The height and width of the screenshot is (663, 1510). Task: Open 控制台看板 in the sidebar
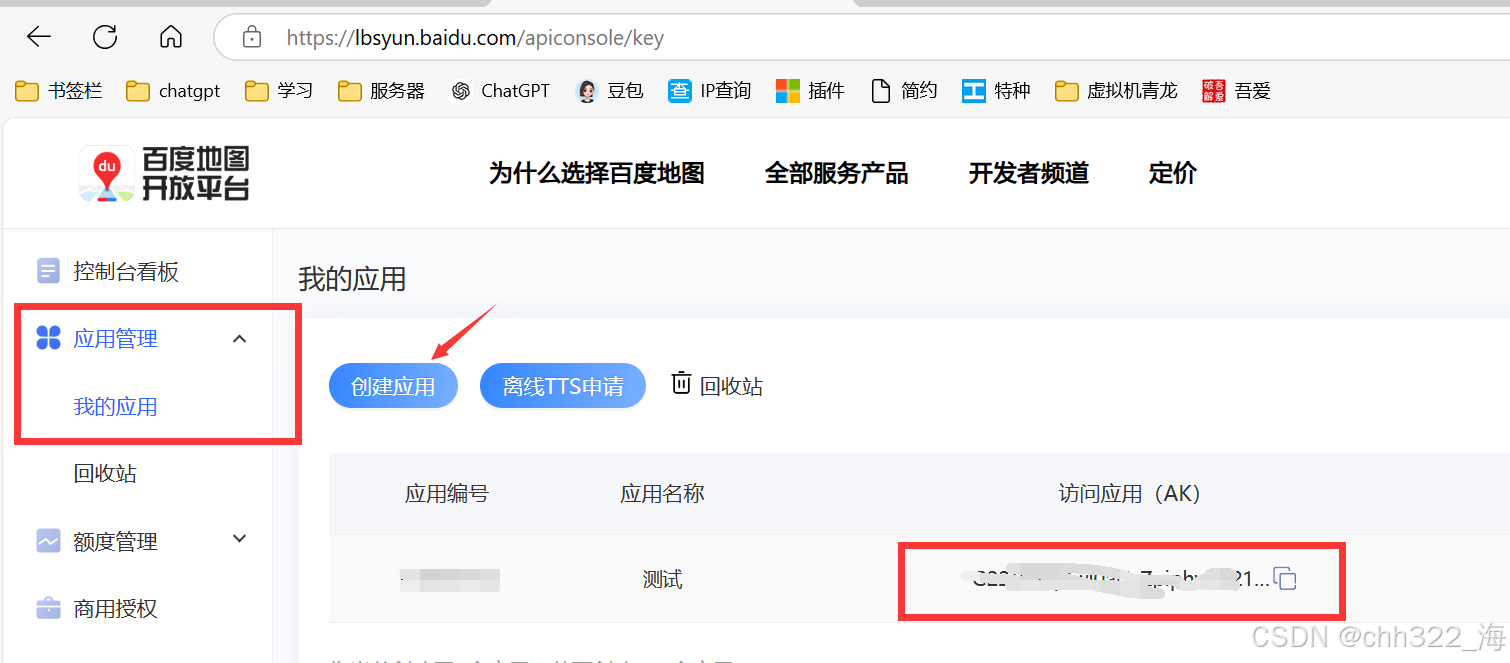pos(126,271)
